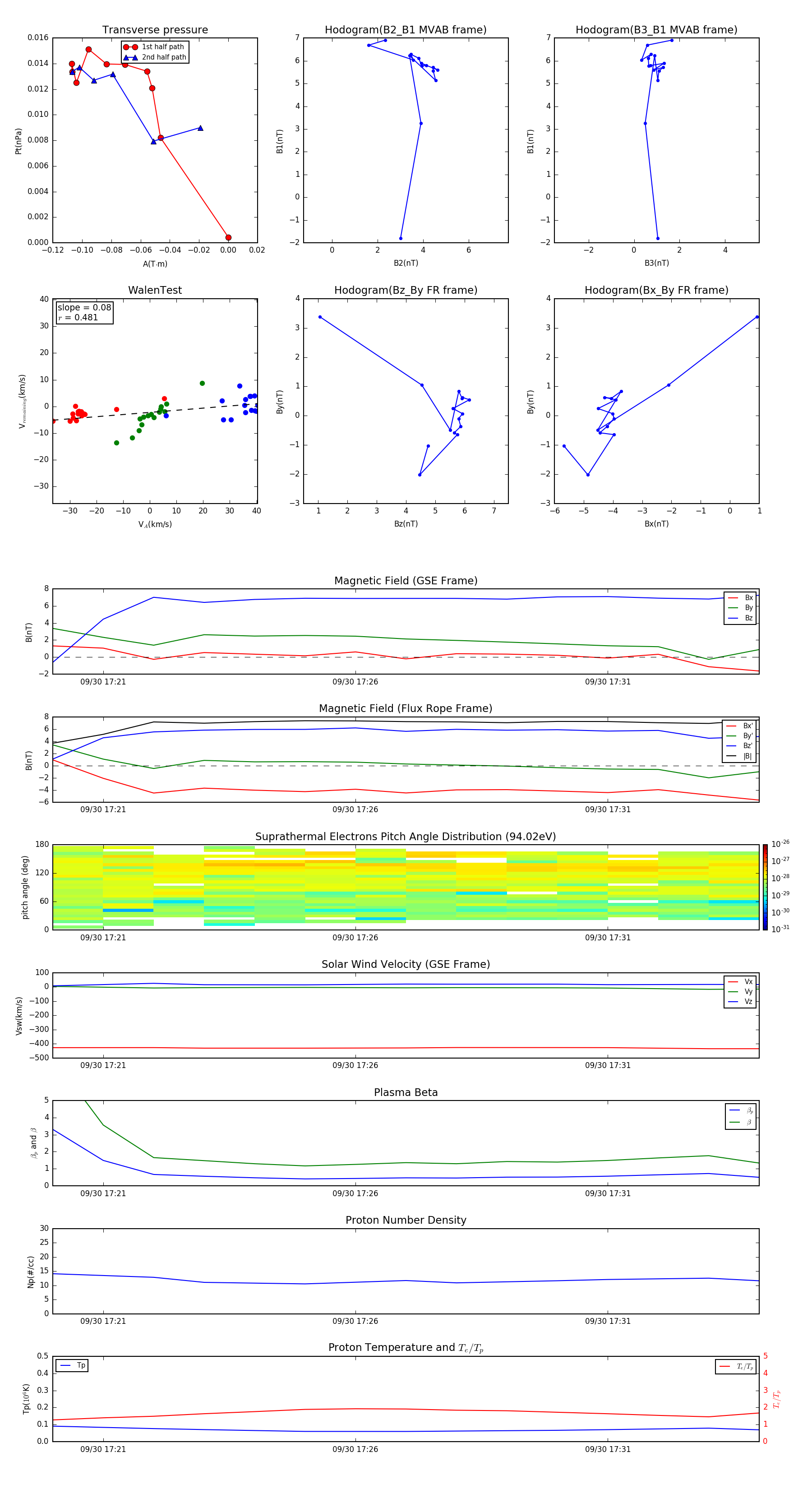Click 'By' legend entry in GSE field panel
Image resolution: width=812 pixels, height=1489 pixels.
pos(740,608)
